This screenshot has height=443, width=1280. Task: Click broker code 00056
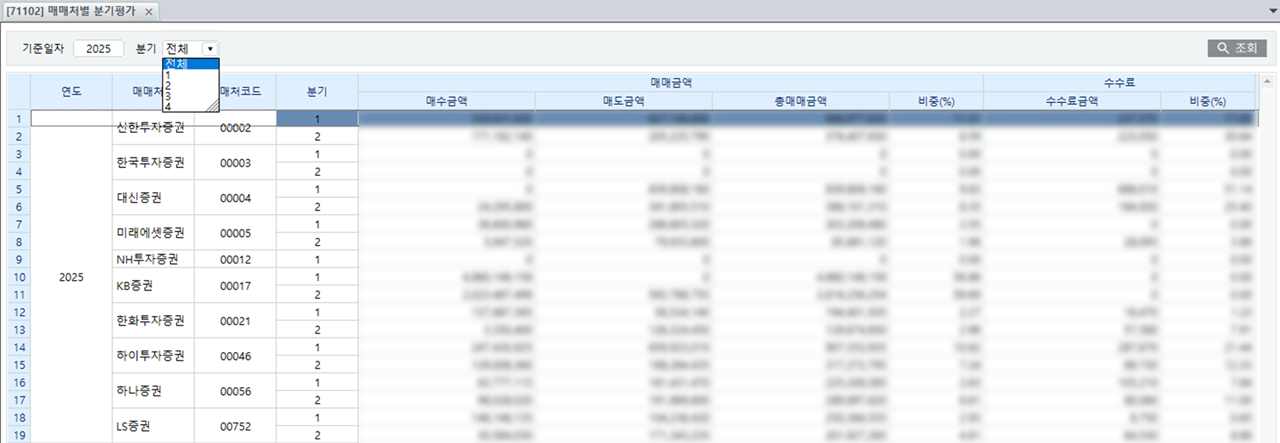point(236,392)
